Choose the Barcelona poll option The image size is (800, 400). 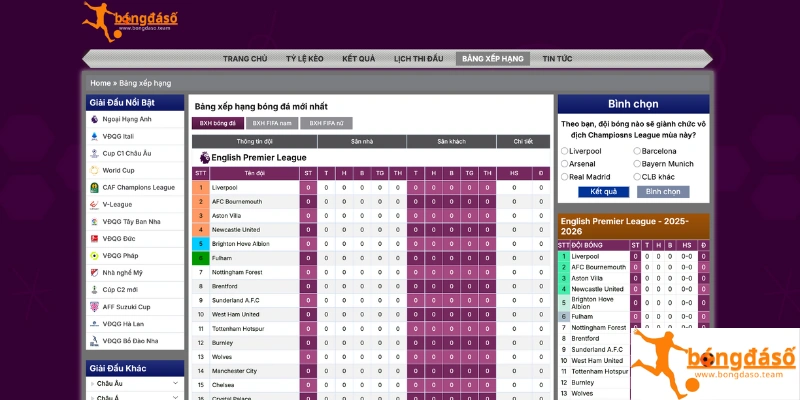click(x=636, y=151)
